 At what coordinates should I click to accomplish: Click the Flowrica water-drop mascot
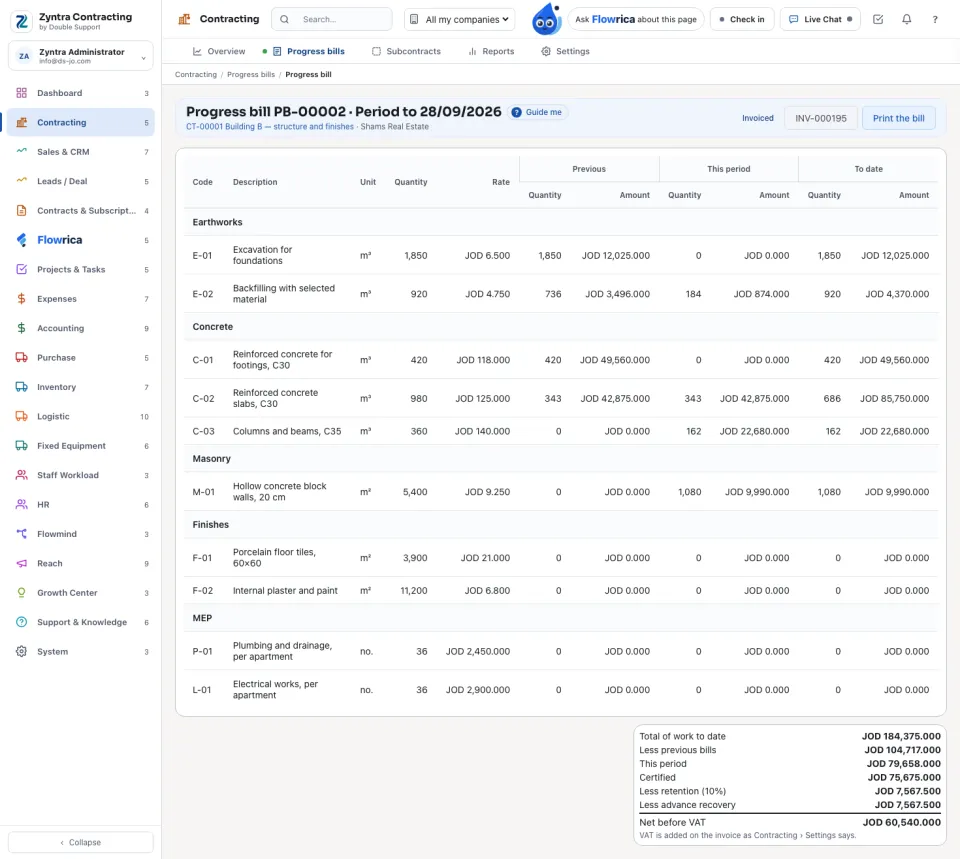[x=546, y=19]
